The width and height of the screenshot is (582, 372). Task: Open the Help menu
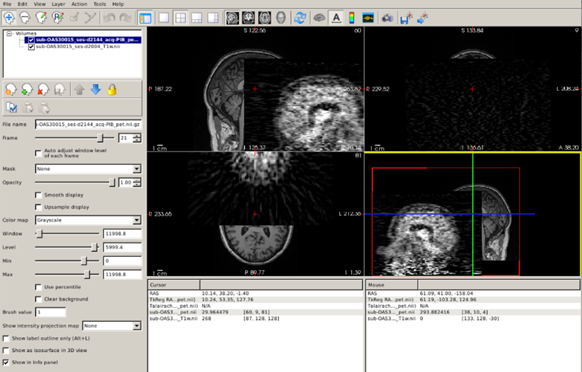pos(118,4)
